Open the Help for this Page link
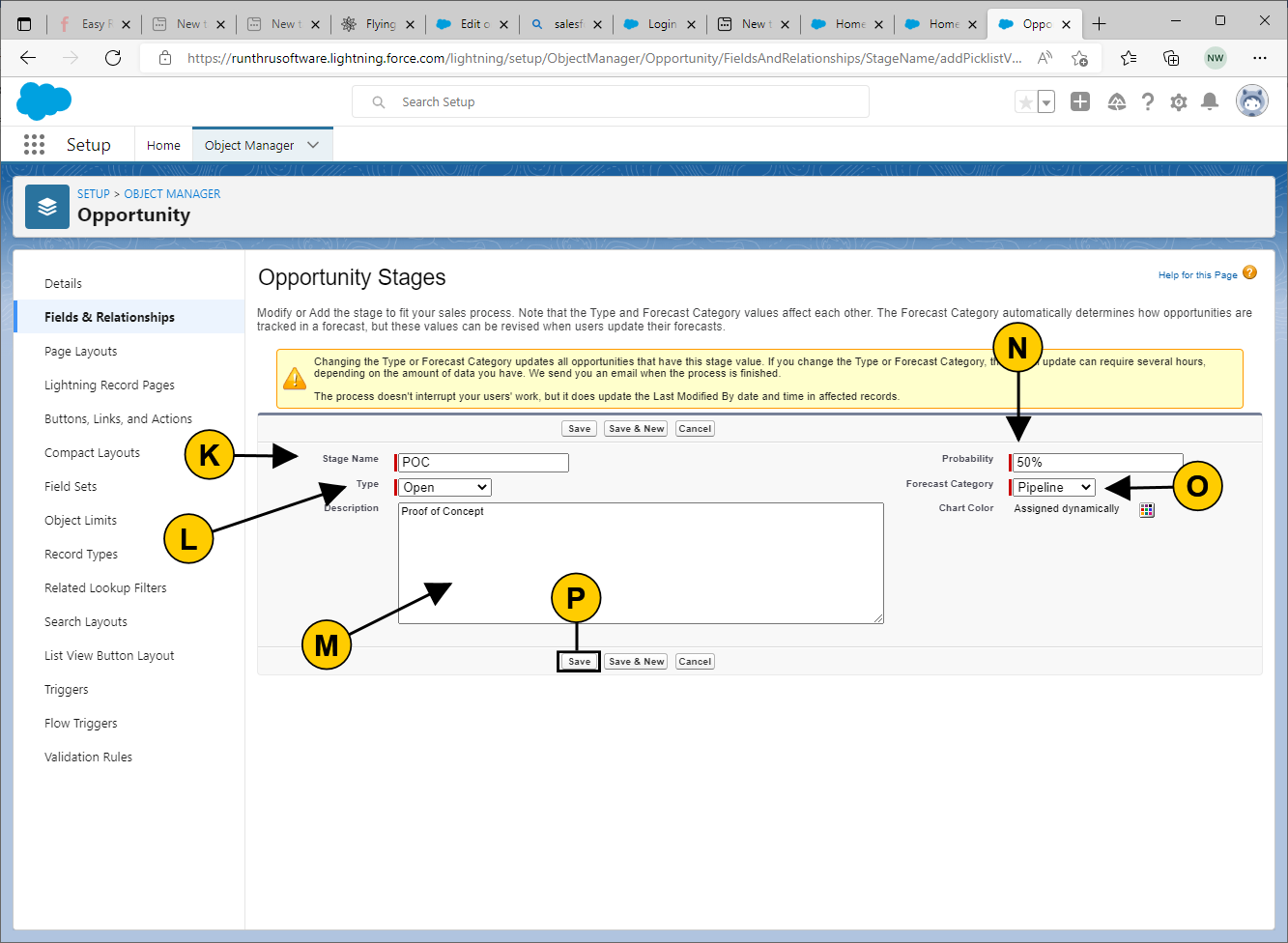Image resolution: width=1288 pixels, height=943 pixels. tap(1197, 275)
